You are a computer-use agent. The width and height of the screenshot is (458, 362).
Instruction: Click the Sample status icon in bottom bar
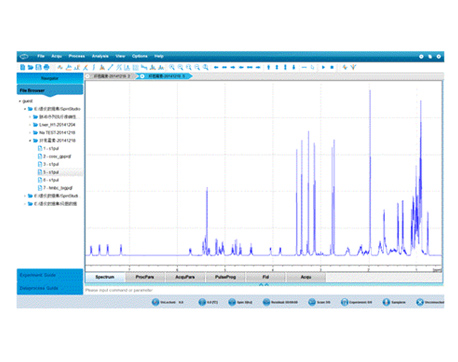coord(386,302)
